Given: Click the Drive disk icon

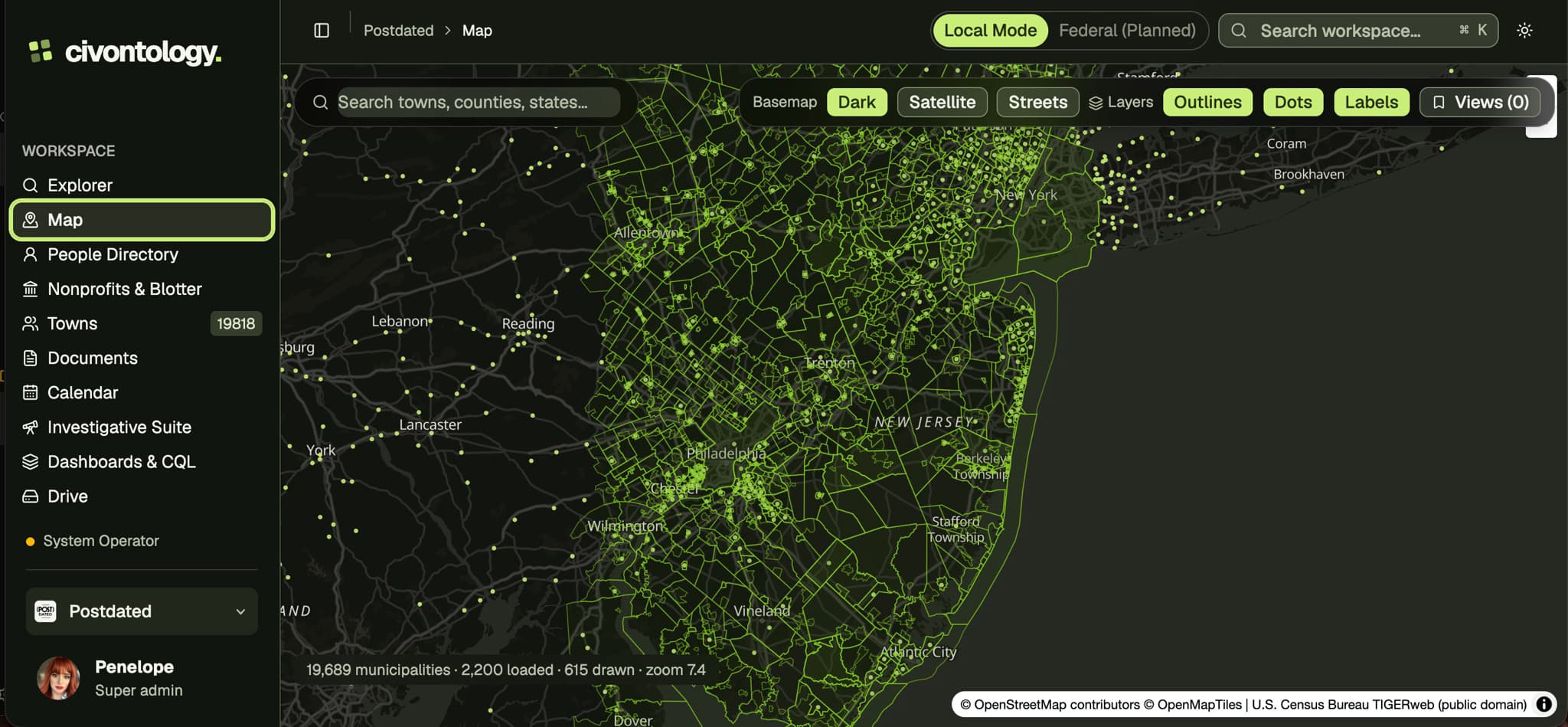Looking at the screenshot, I should [x=31, y=496].
